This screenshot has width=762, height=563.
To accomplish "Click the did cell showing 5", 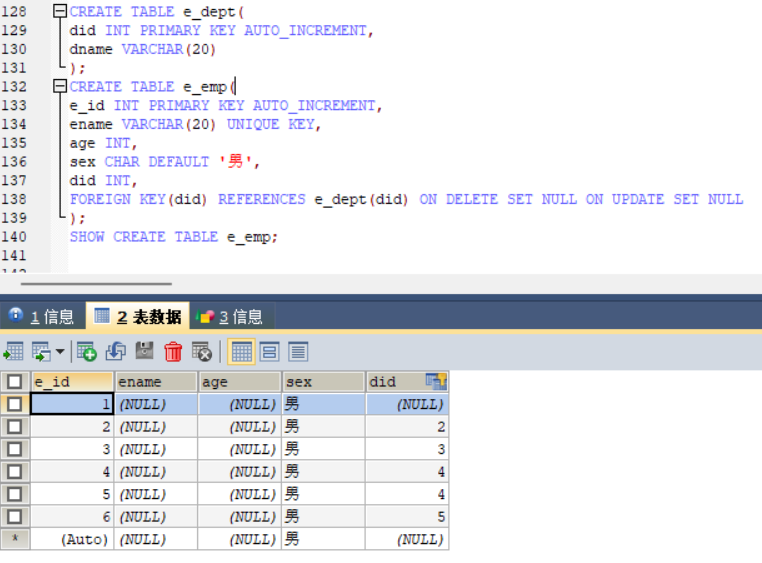I will click(407, 517).
